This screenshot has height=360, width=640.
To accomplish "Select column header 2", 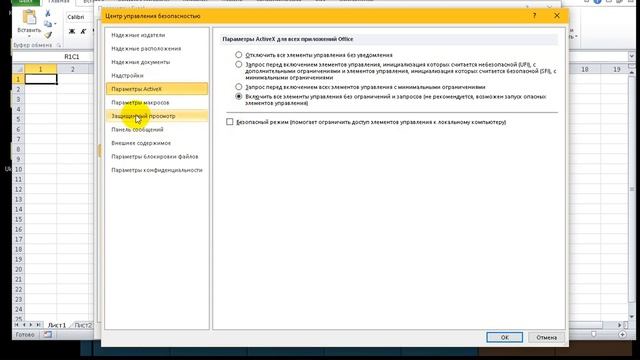I will 73,69.
